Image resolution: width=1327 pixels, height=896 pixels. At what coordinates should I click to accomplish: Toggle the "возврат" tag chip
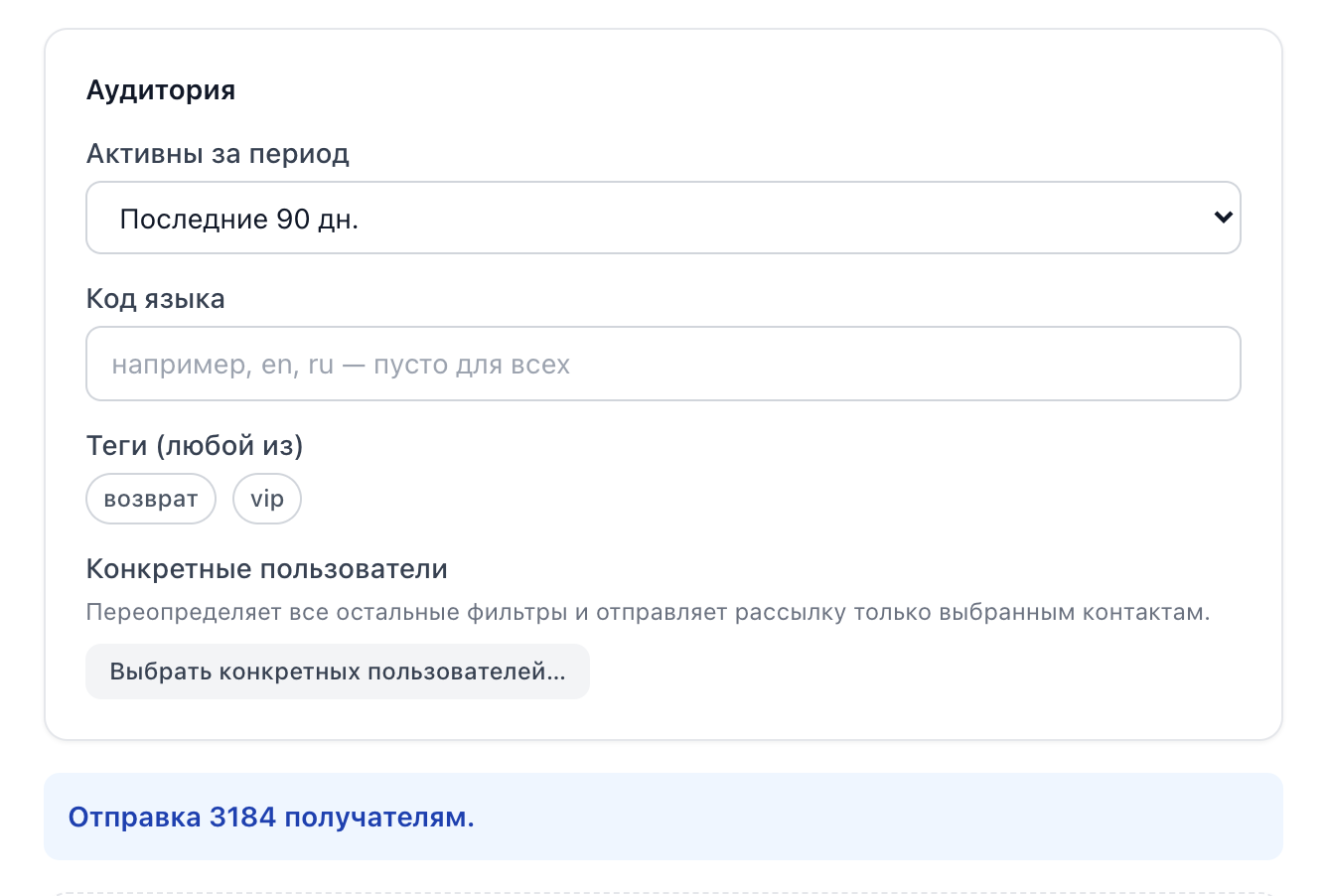tap(151, 499)
